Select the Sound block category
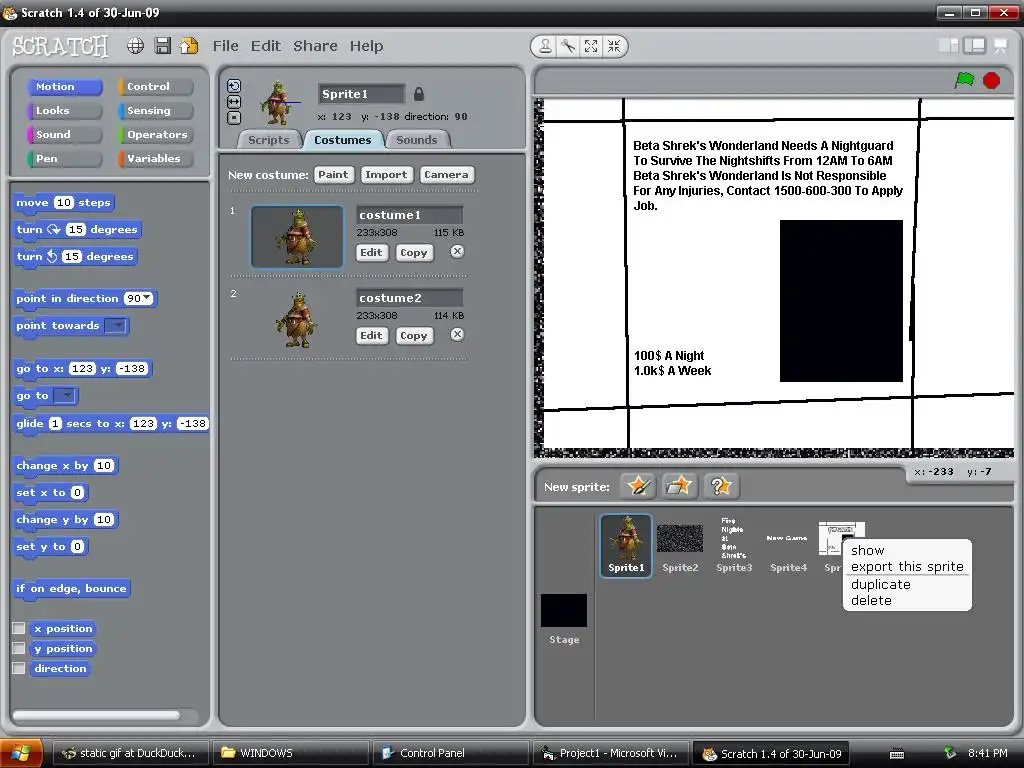Viewport: 1024px width, 768px height. [x=65, y=135]
